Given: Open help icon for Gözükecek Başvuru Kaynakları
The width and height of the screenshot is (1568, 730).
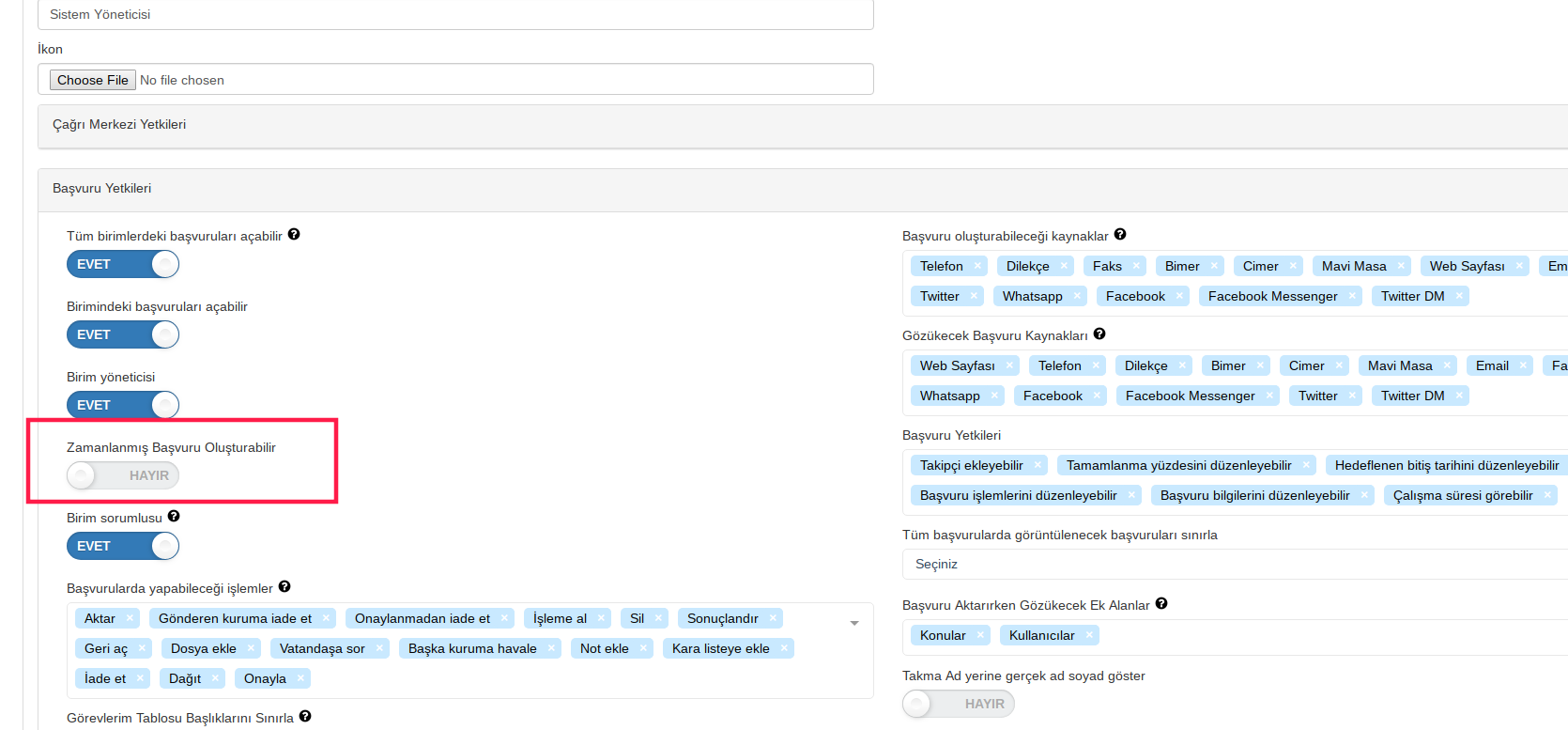Looking at the screenshot, I should pos(1099,334).
